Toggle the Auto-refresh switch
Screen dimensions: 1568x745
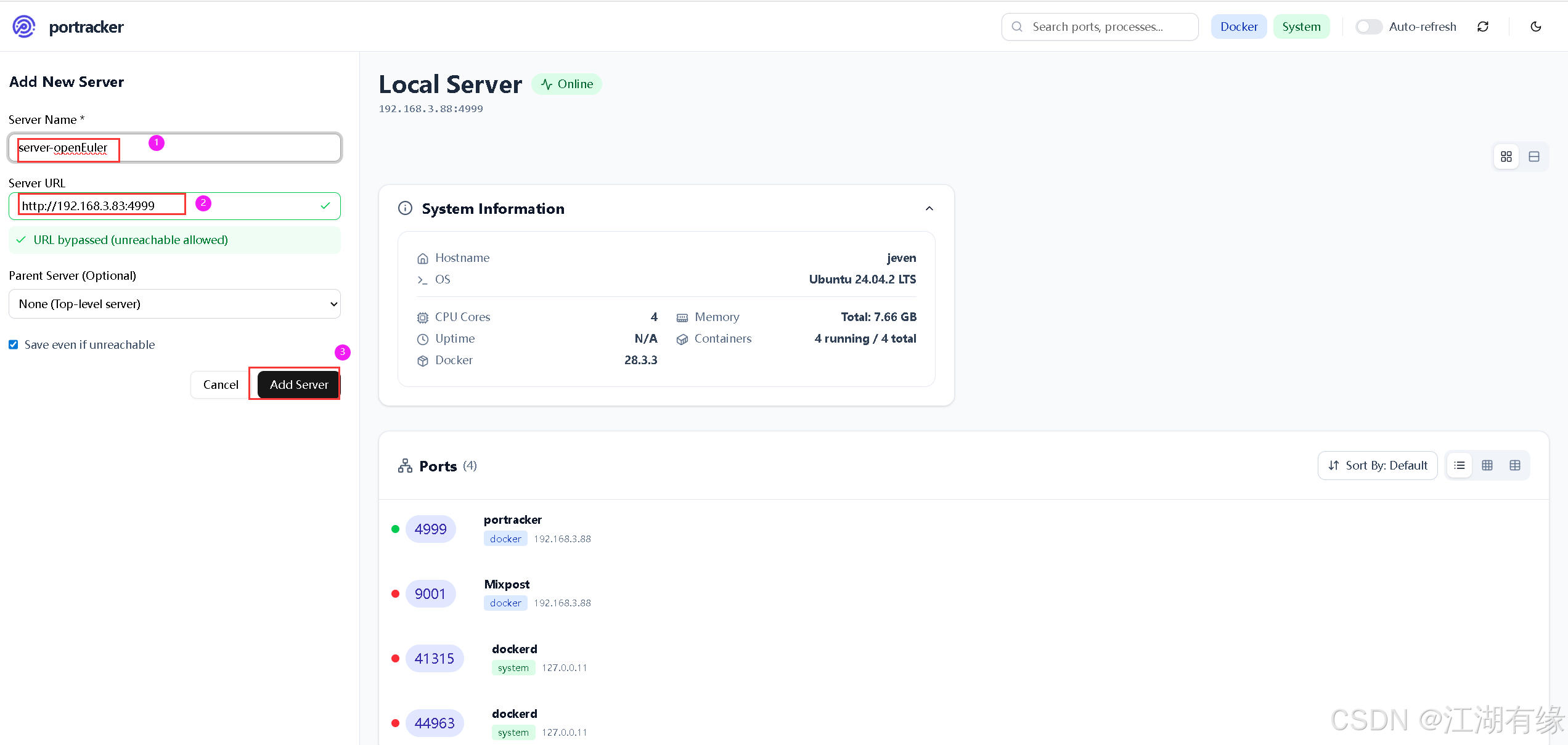(1368, 26)
